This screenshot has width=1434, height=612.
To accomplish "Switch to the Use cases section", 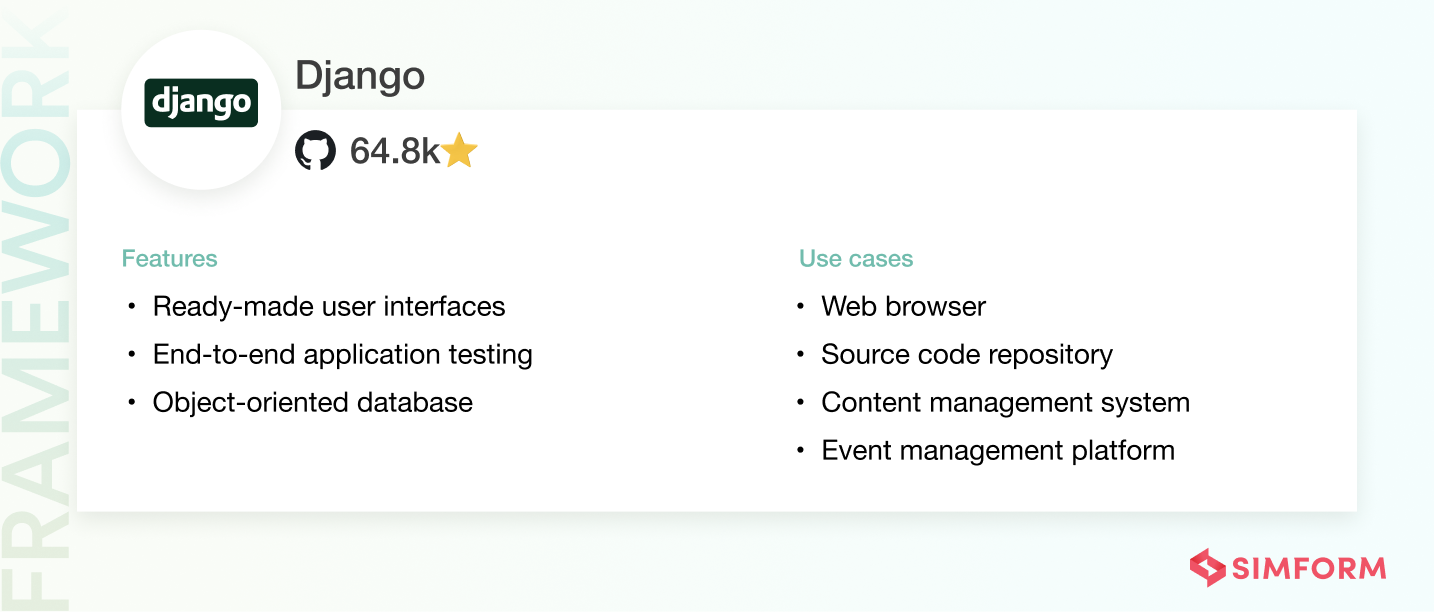I will pyautogui.click(x=856, y=258).
